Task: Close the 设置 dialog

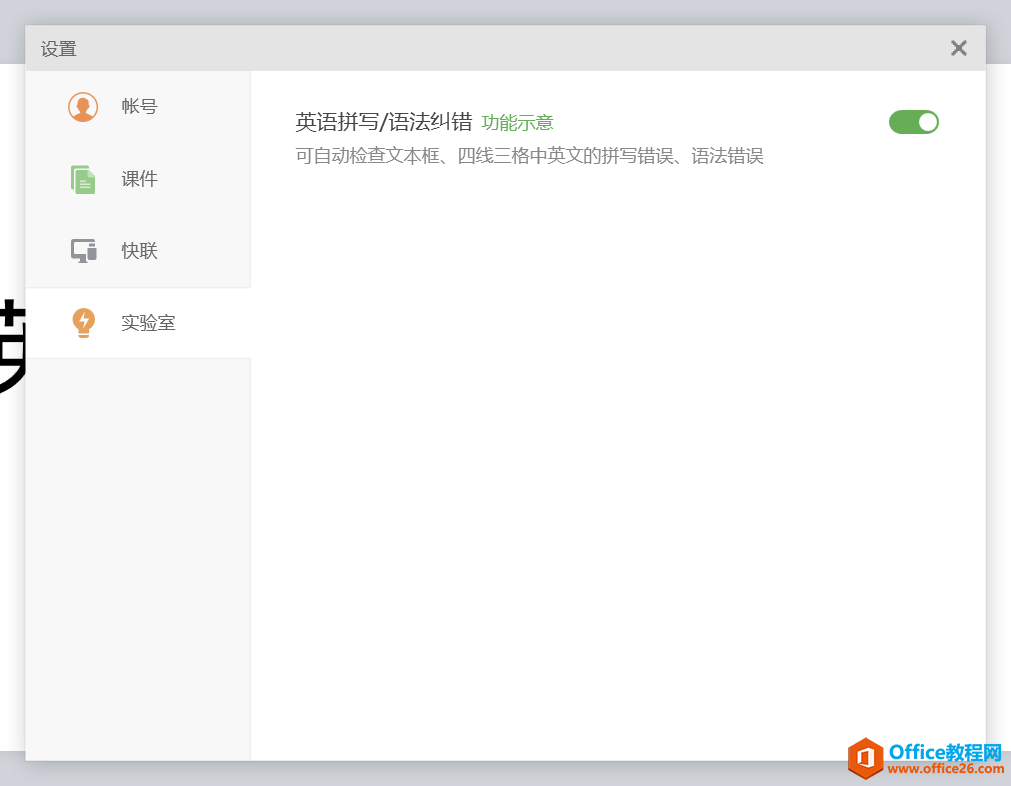Action: [959, 48]
